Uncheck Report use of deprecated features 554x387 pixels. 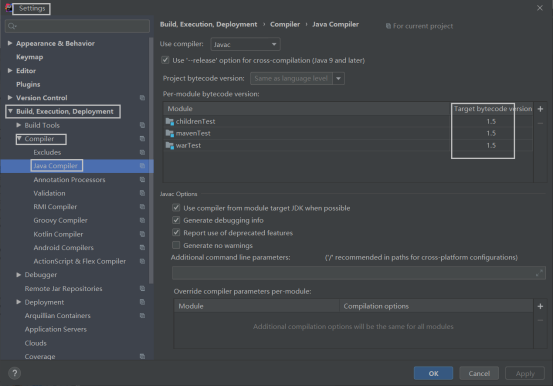point(176,233)
